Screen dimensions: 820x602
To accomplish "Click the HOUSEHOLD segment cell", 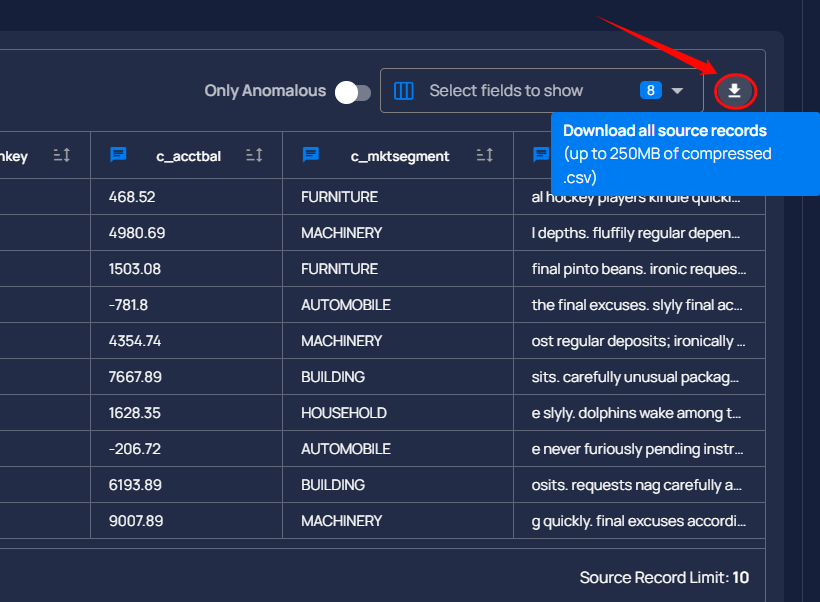I will [398, 413].
